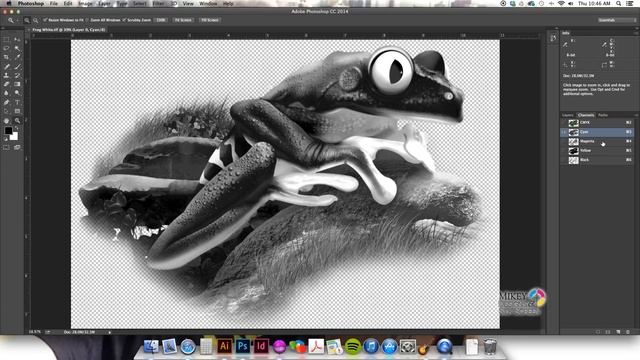
Task: Select the Quick Selection wand tool
Action: [17, 48]
